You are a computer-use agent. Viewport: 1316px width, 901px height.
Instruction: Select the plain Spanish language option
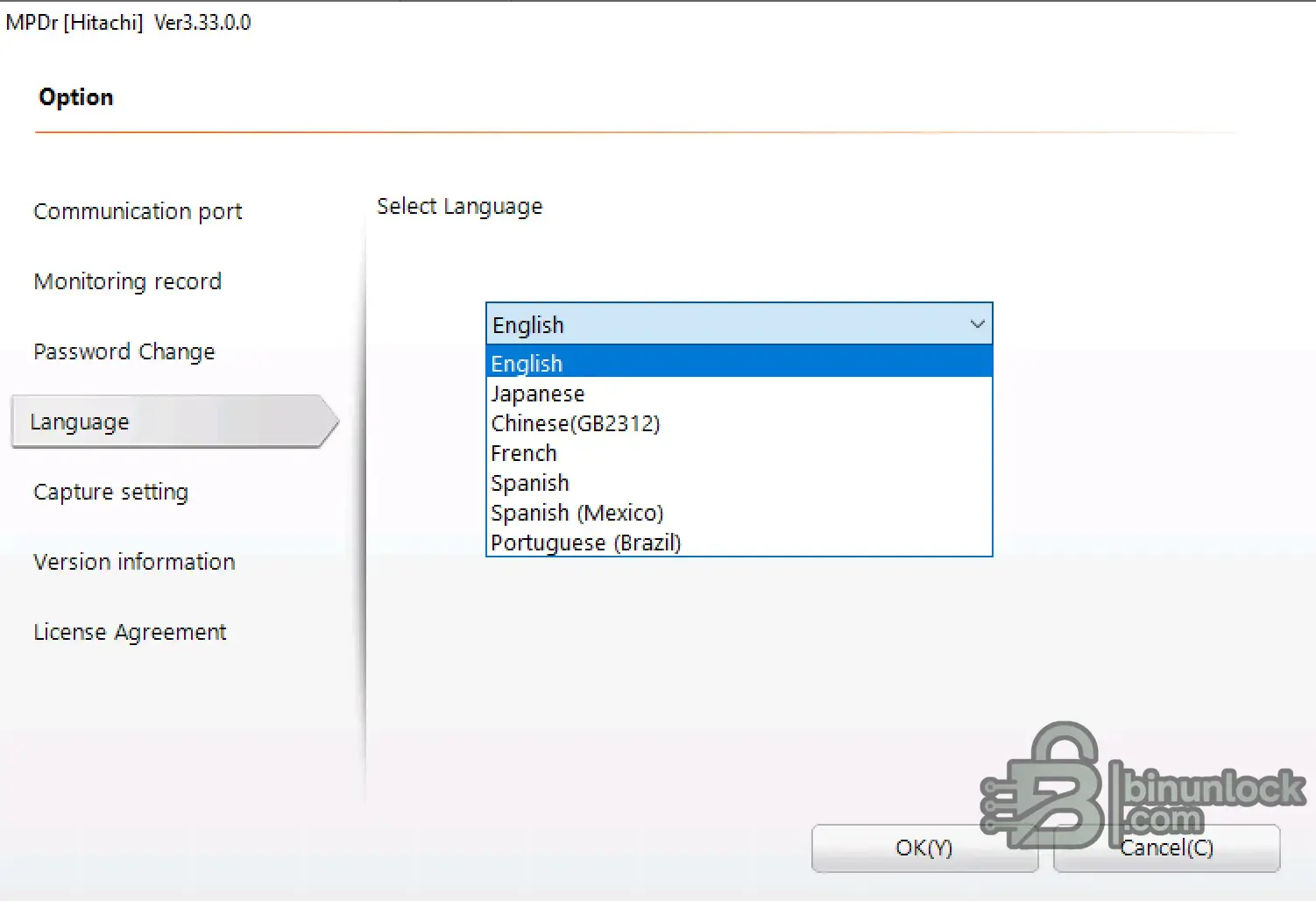click(739, 483)
